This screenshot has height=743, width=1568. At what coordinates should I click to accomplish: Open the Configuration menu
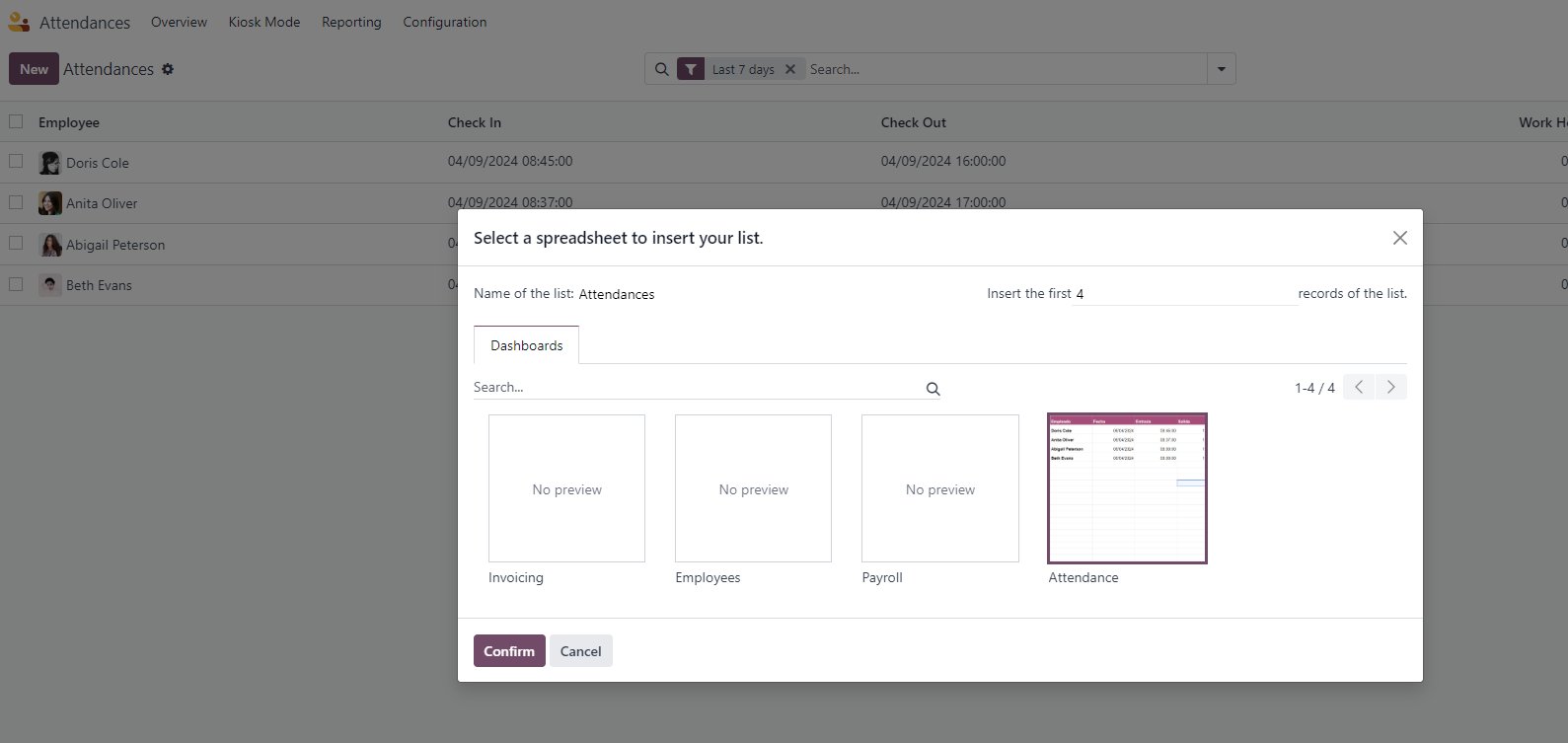coord(445,22)
